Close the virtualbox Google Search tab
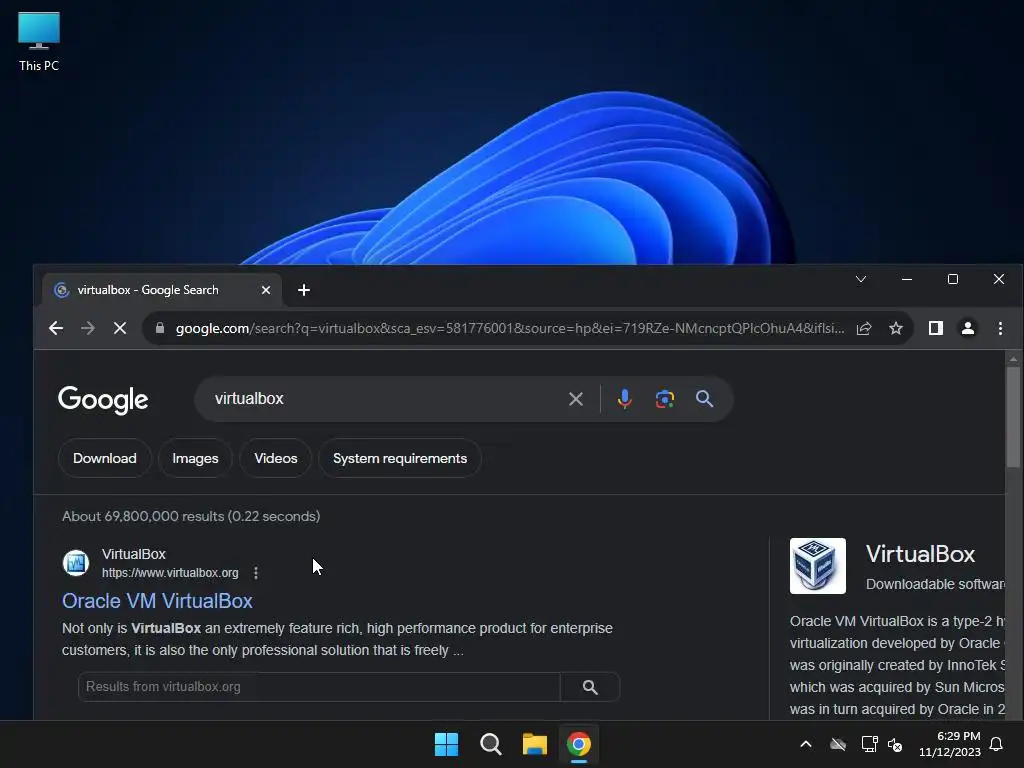Image resolution: width=1024 pixels, height=768 pixels. coord(266,290)
